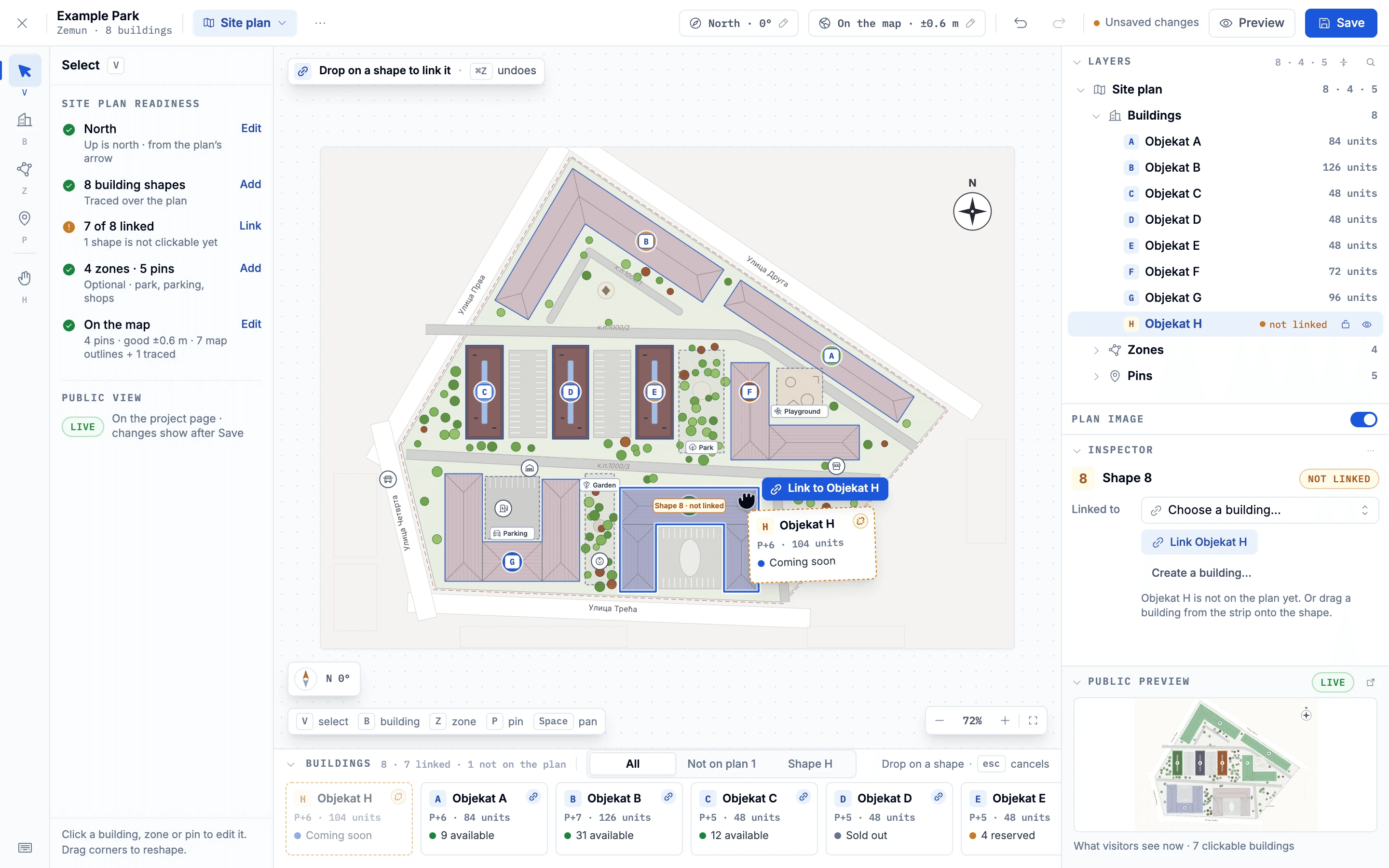Click the fit-to-screen icon
1389x868 pixels.
[x=1033, y=720]
